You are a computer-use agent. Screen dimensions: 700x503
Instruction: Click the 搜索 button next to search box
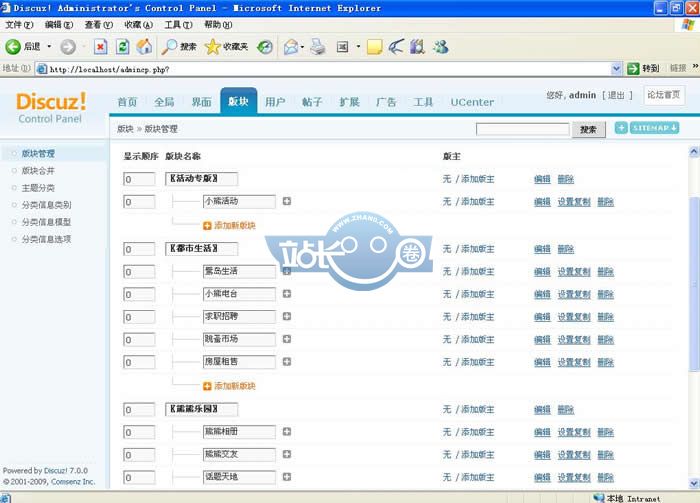588,129
